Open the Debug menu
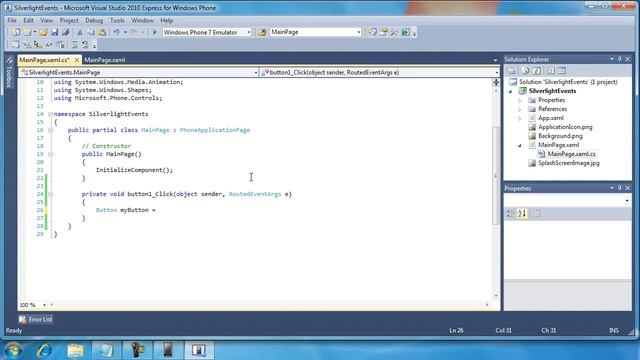 point(94,20)
